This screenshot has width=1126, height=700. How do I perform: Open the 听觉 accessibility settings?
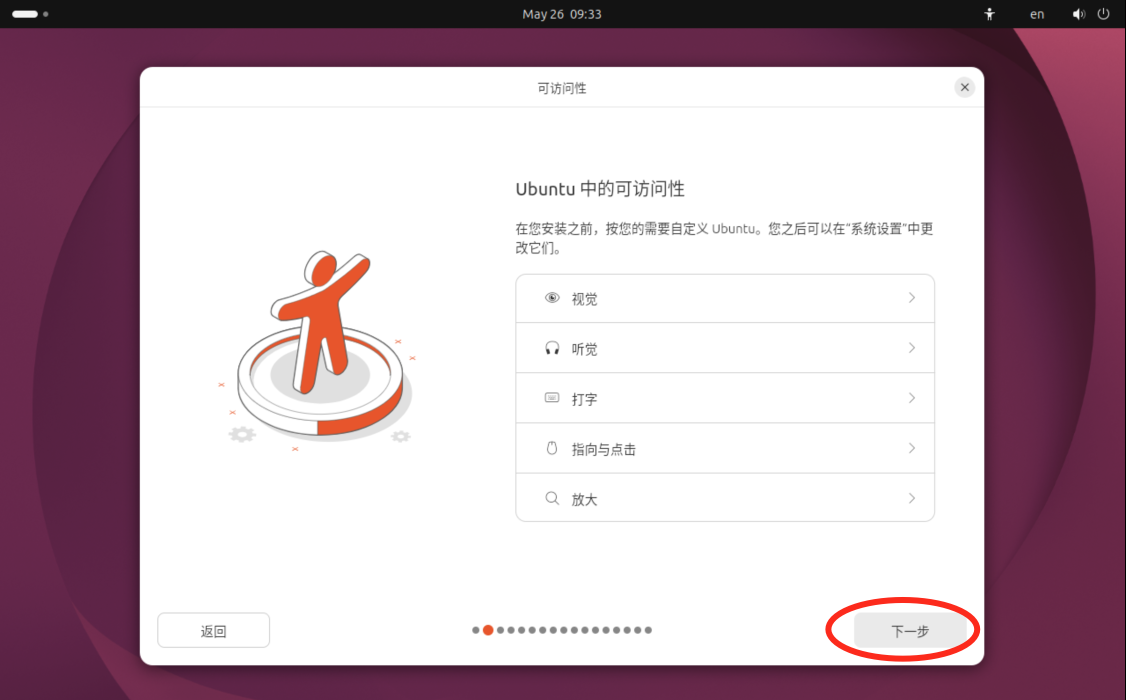pos(725,348)
